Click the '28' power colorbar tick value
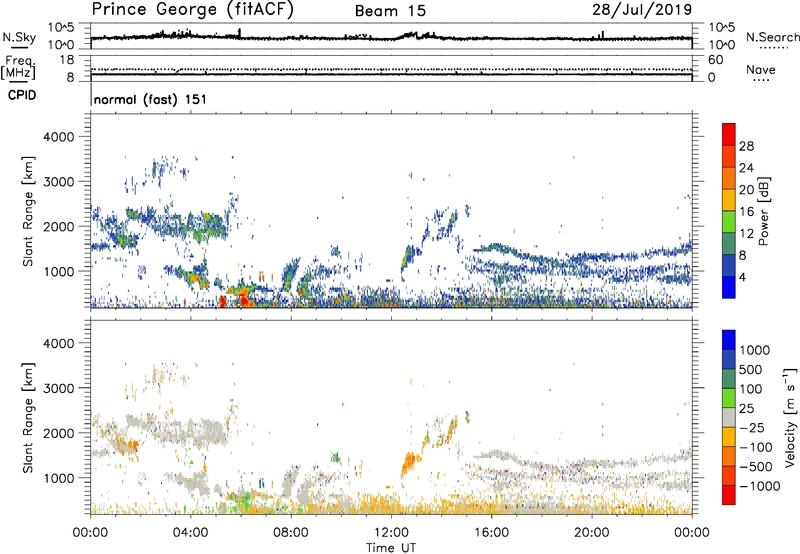Image resolution: width=800 pixels, height=554 pixels. 746,146
